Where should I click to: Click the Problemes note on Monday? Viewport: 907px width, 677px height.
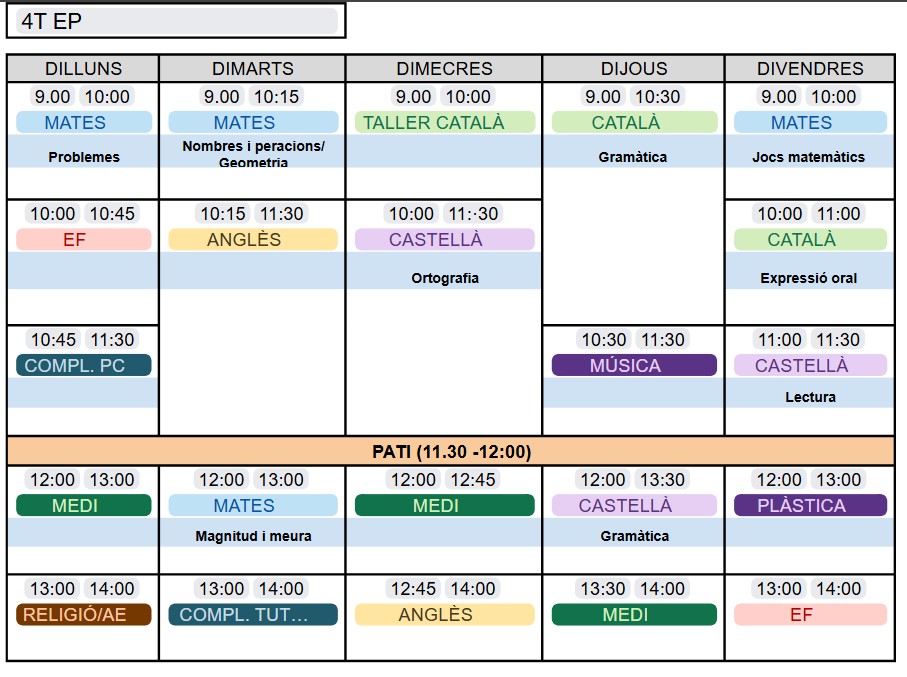coord(84,157)
